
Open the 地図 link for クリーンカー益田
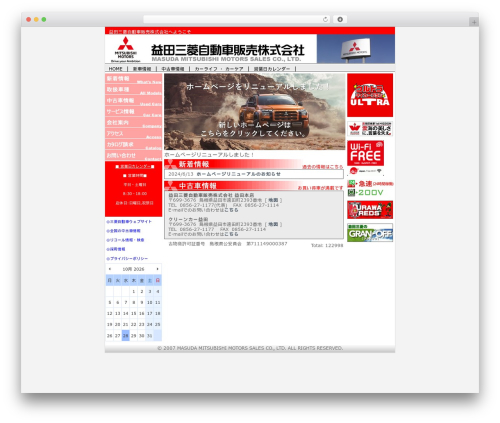[273, 224]
